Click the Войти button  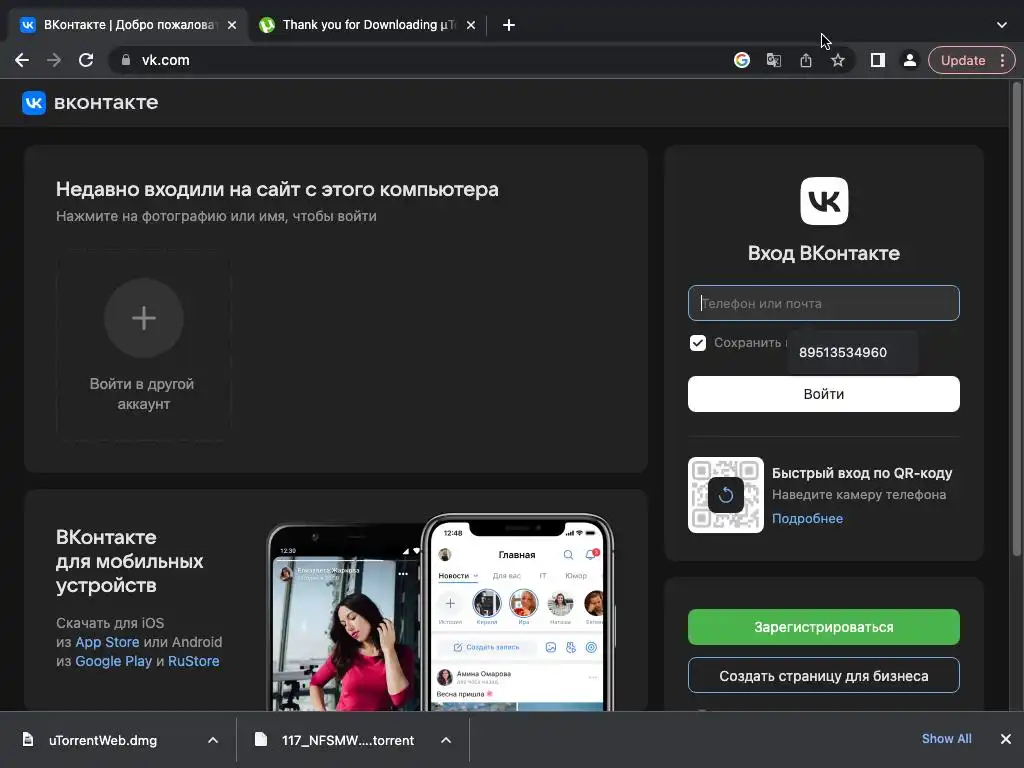click(824, 394)
